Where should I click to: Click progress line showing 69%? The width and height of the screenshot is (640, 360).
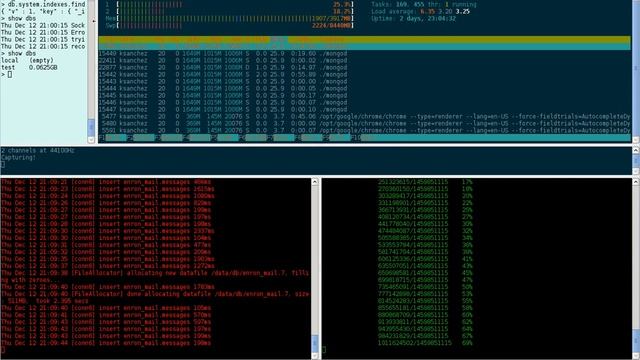[425, 343]
